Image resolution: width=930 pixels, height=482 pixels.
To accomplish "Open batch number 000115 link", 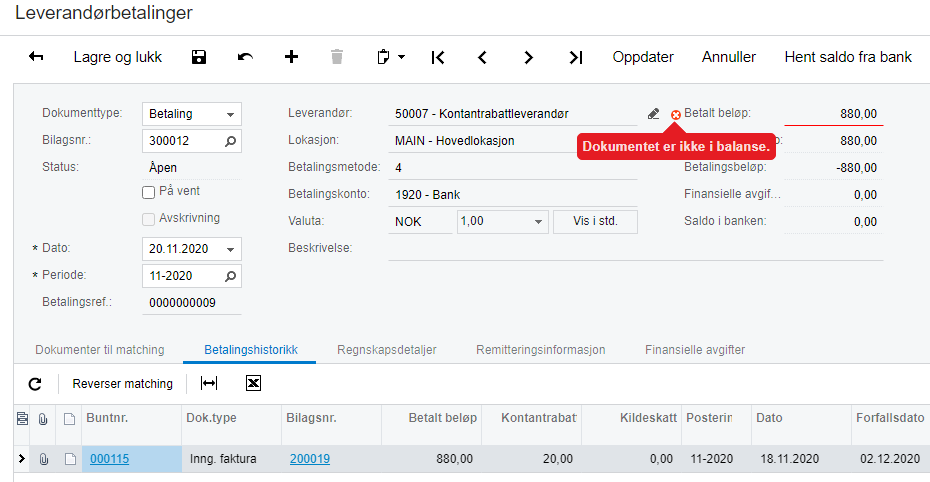I will pyautogui.click(x=109, y=459).
